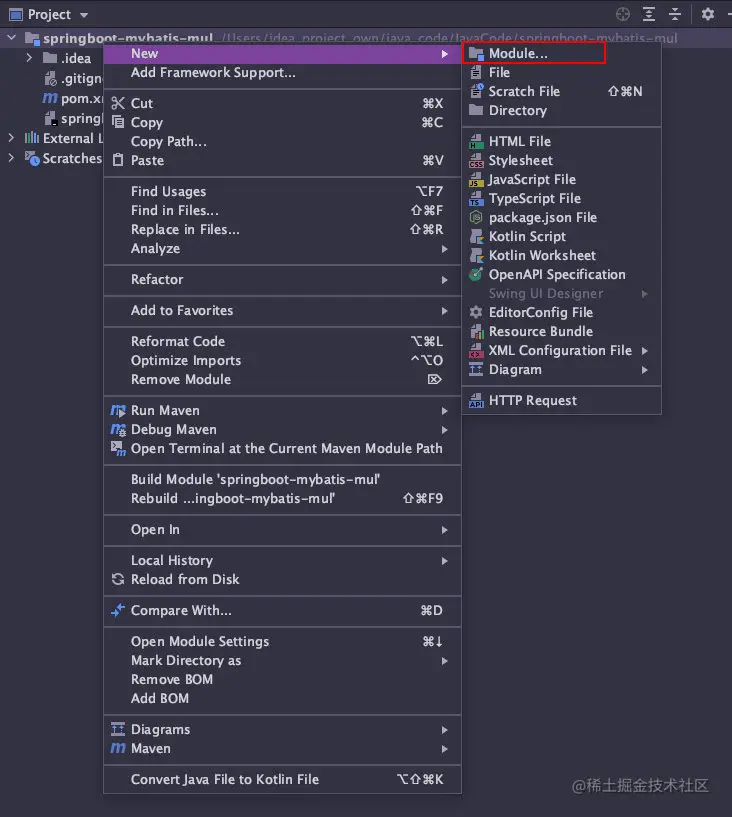Viewport: 732px width, 817px height.
Task: Select Rebuild ...ingboot-mybatis-mul'
Action: click(282, 499)
